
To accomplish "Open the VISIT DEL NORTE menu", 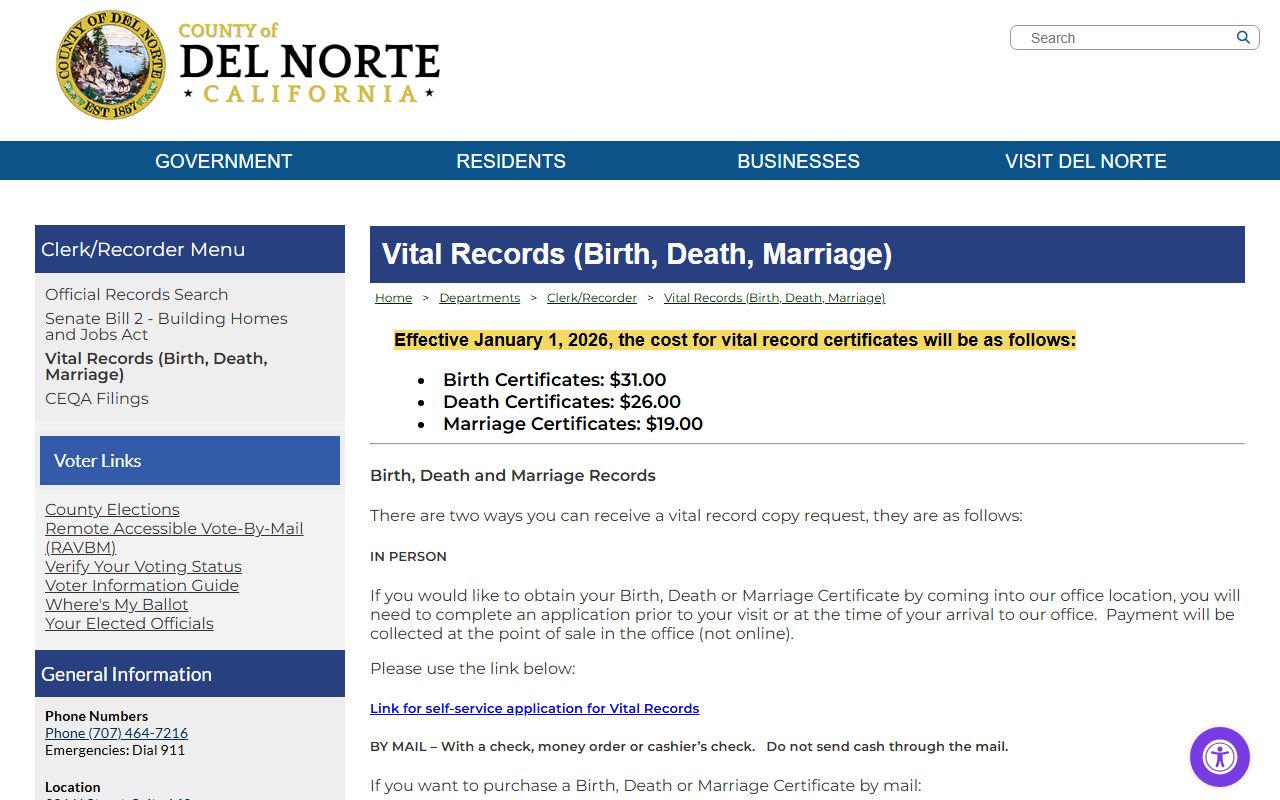I will [x=1086, y=161].
